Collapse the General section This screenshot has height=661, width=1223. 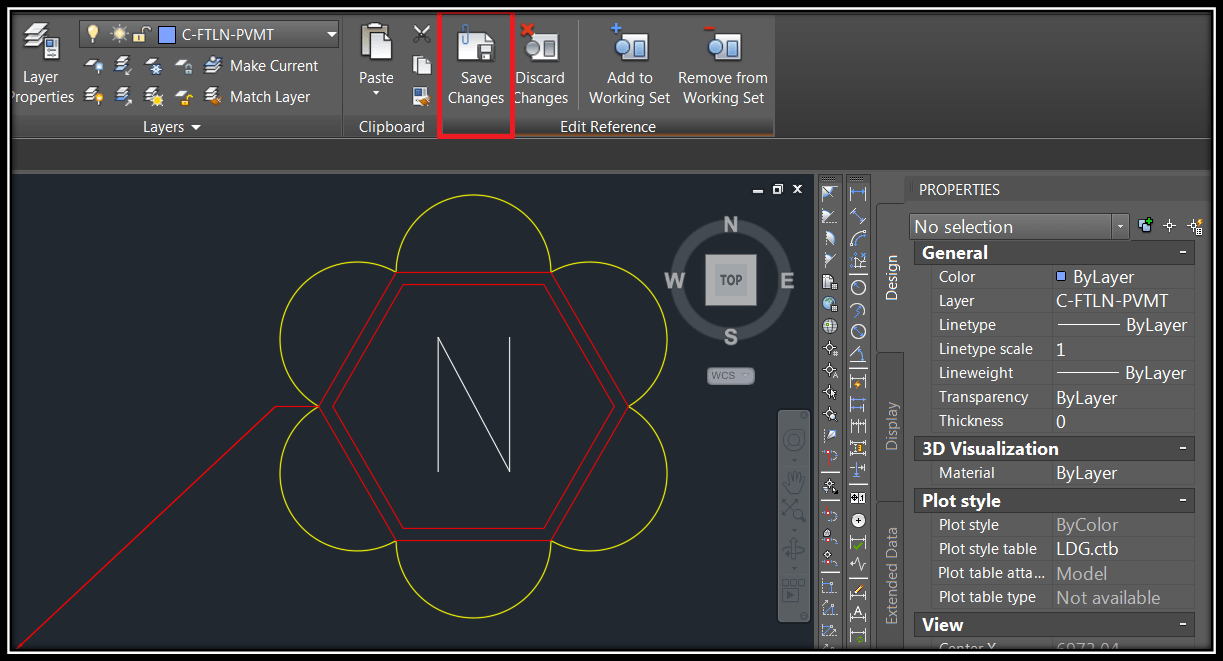point(1183,253)
